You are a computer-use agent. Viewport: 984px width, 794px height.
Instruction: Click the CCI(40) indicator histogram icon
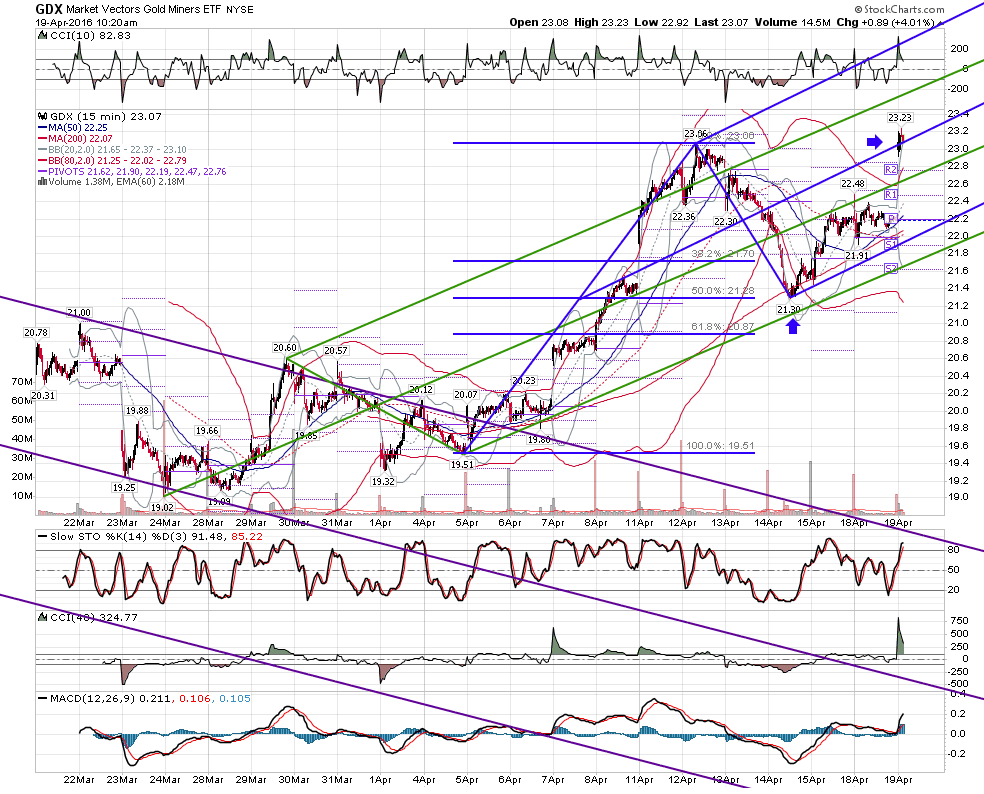[x=43, y=617]
